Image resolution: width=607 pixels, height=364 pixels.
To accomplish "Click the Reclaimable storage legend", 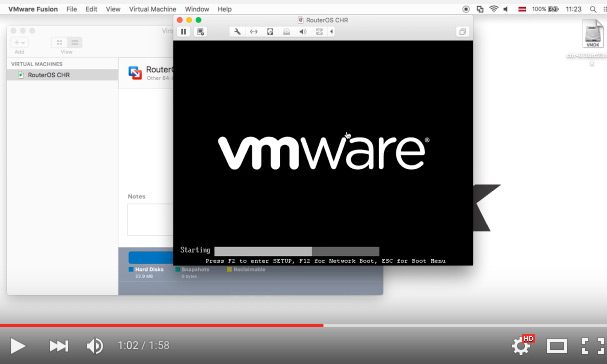I will [x=246, y=270].
